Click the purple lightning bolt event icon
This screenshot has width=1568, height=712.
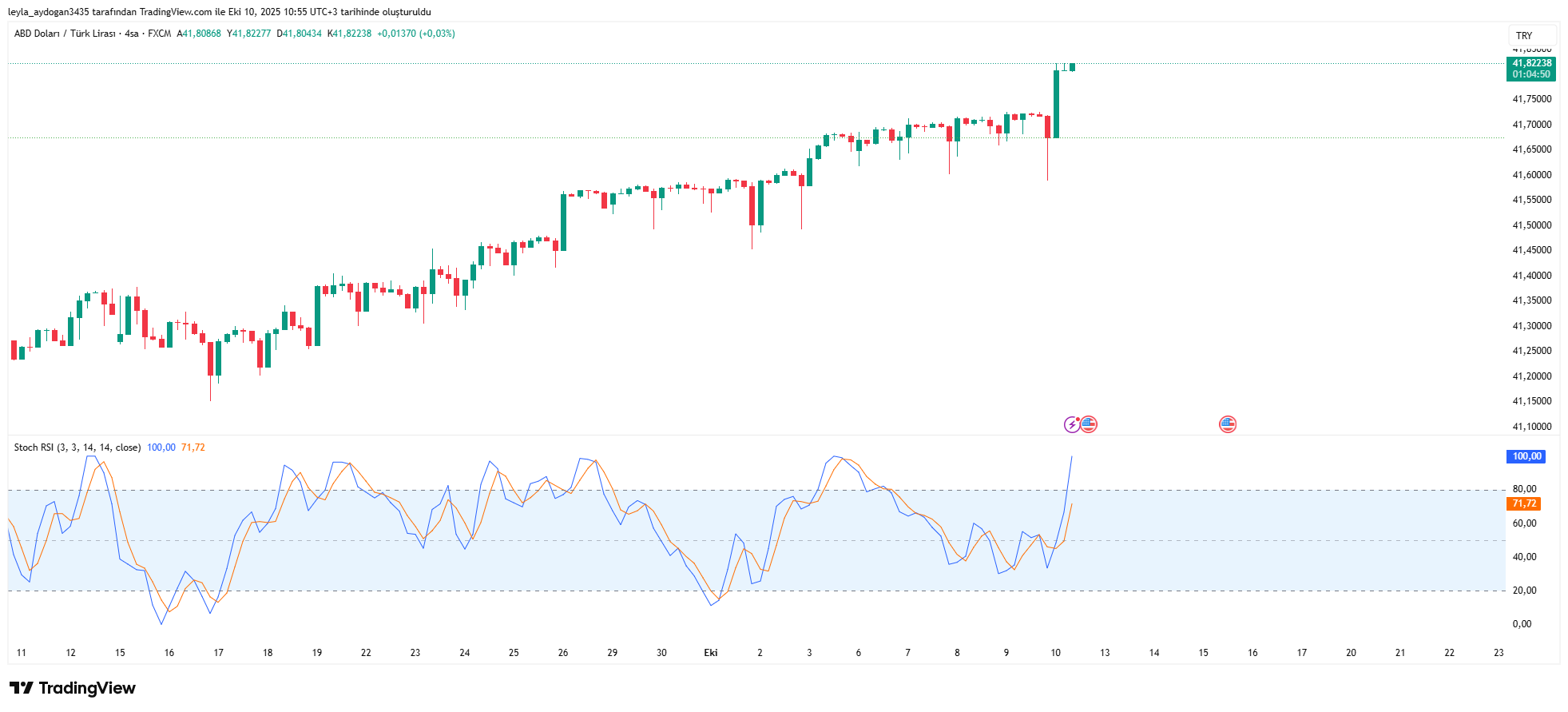click(1072, 424)
